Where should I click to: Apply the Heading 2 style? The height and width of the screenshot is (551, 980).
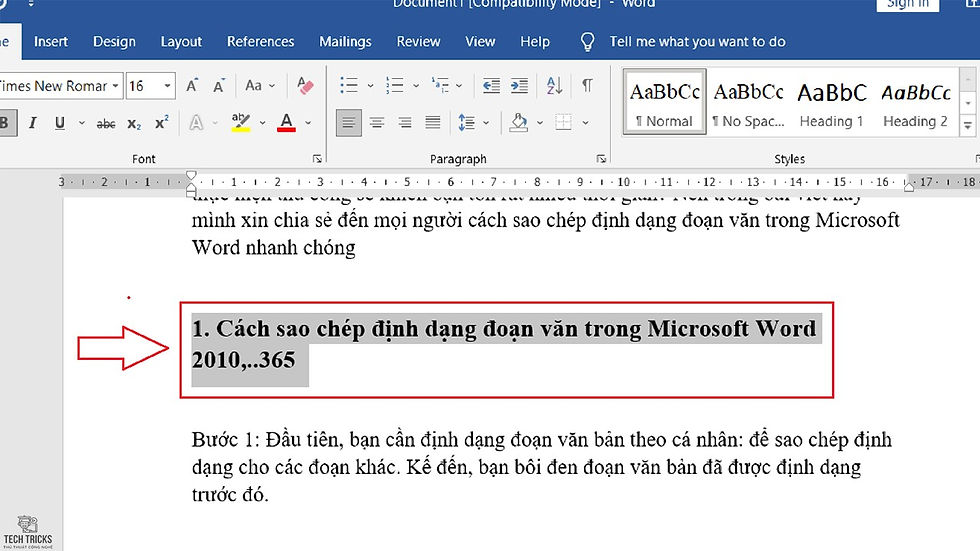pyautogui.click(x=916, y=102)
